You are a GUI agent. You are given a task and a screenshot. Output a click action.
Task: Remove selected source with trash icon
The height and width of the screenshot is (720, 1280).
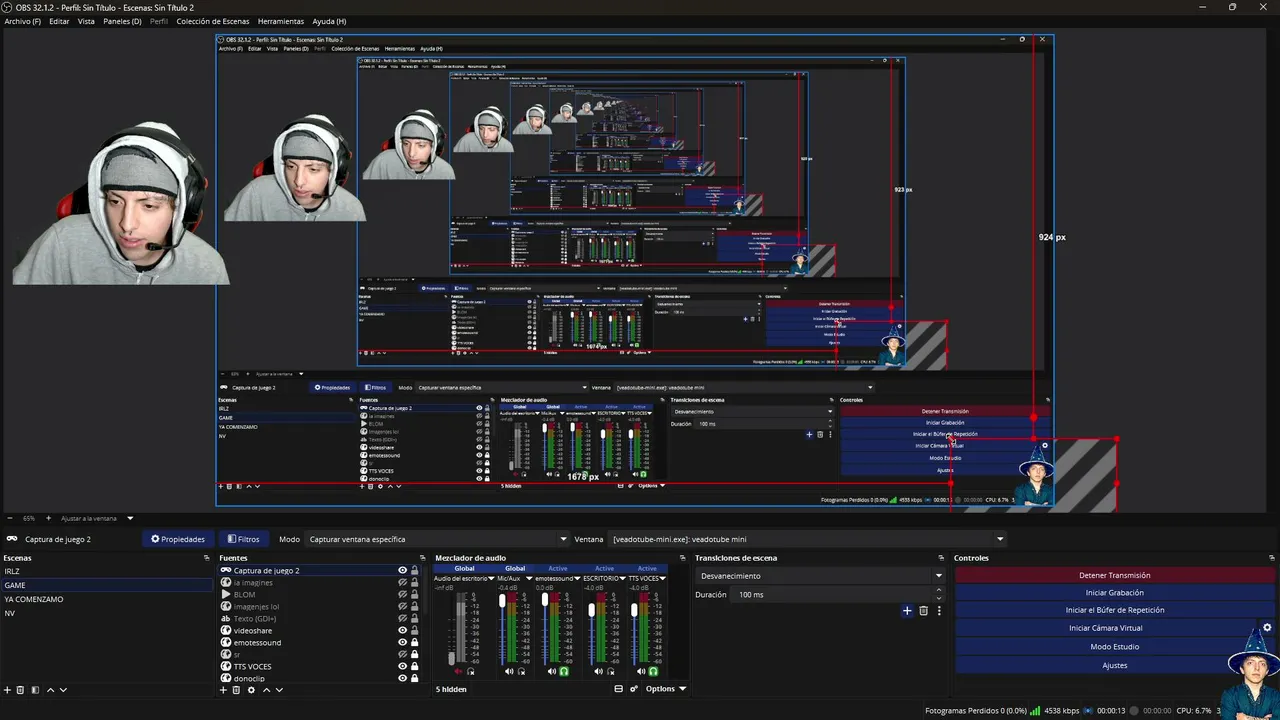click(x=237, y=690)
